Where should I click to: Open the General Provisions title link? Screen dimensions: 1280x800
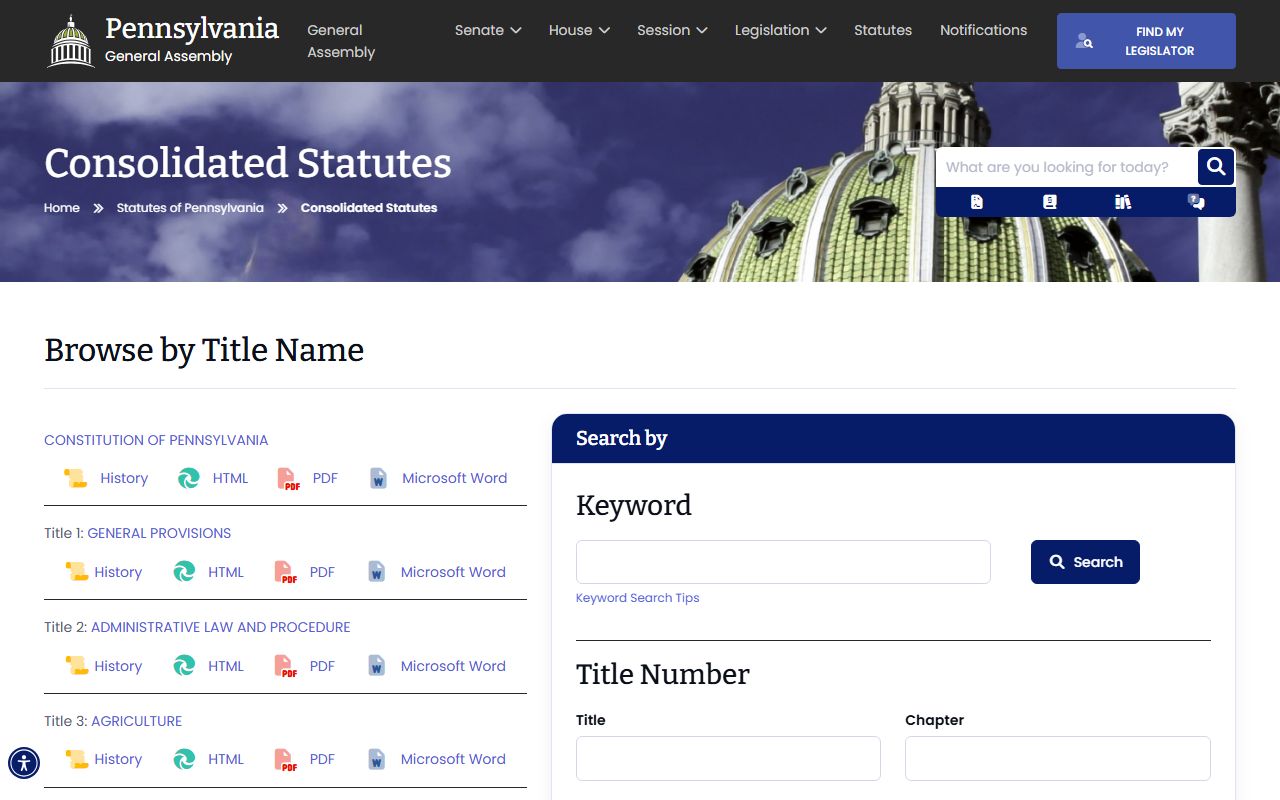(x=159, y=533)
